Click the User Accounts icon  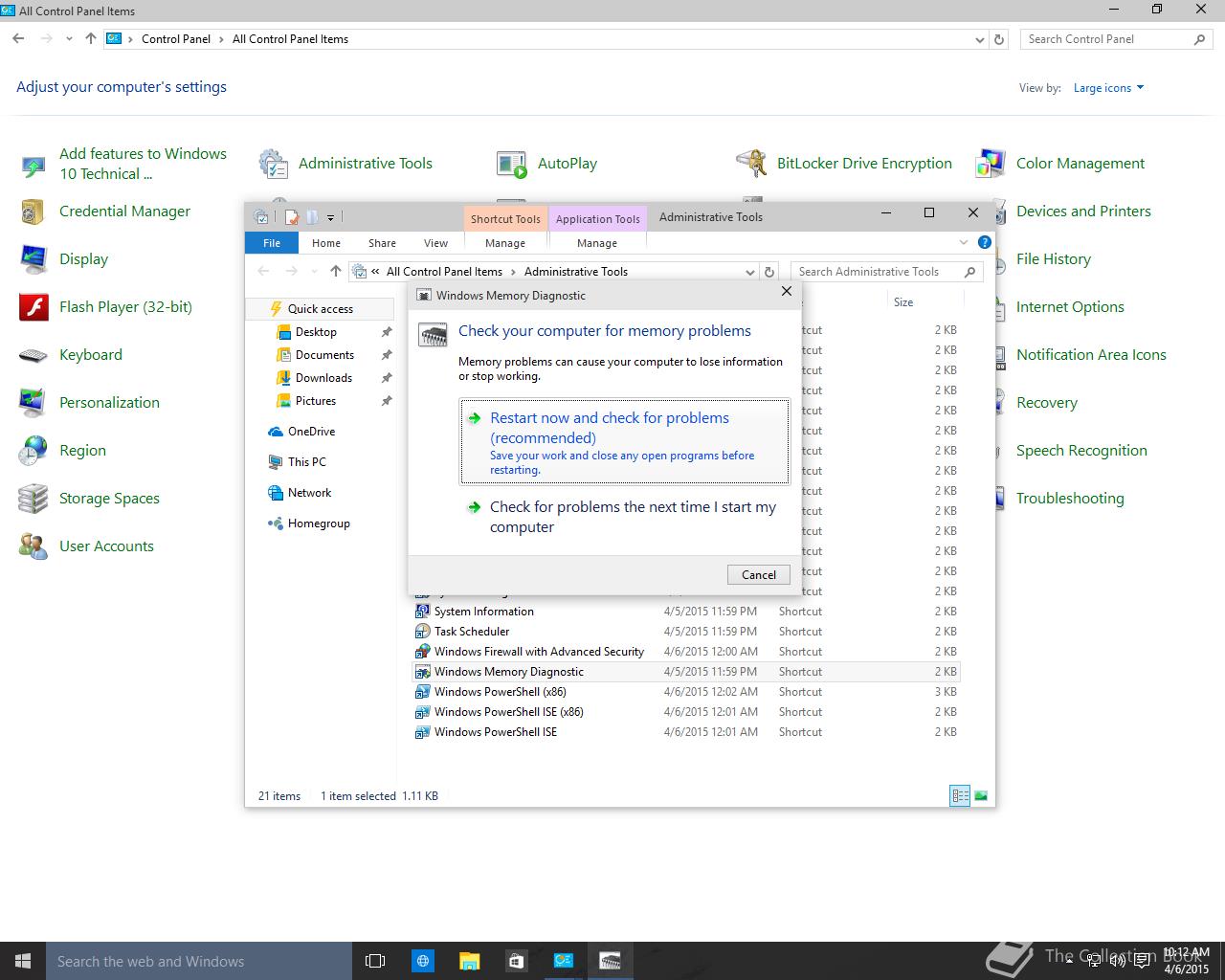33,546
